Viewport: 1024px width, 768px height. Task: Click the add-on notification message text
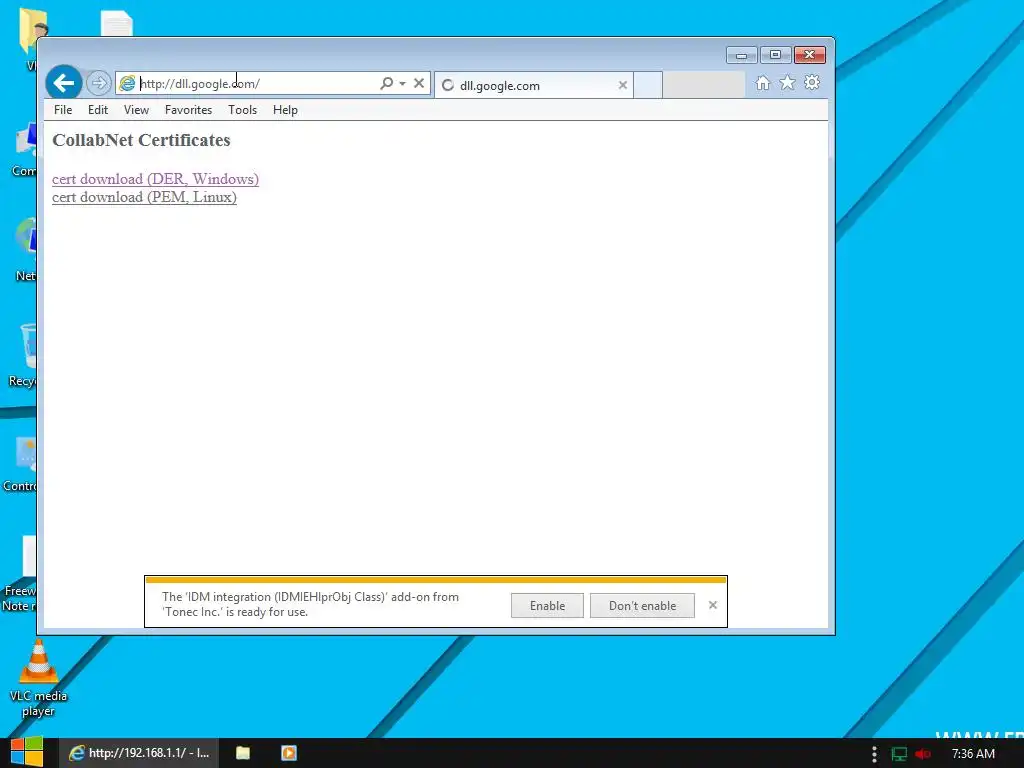(x=310, y=604)
